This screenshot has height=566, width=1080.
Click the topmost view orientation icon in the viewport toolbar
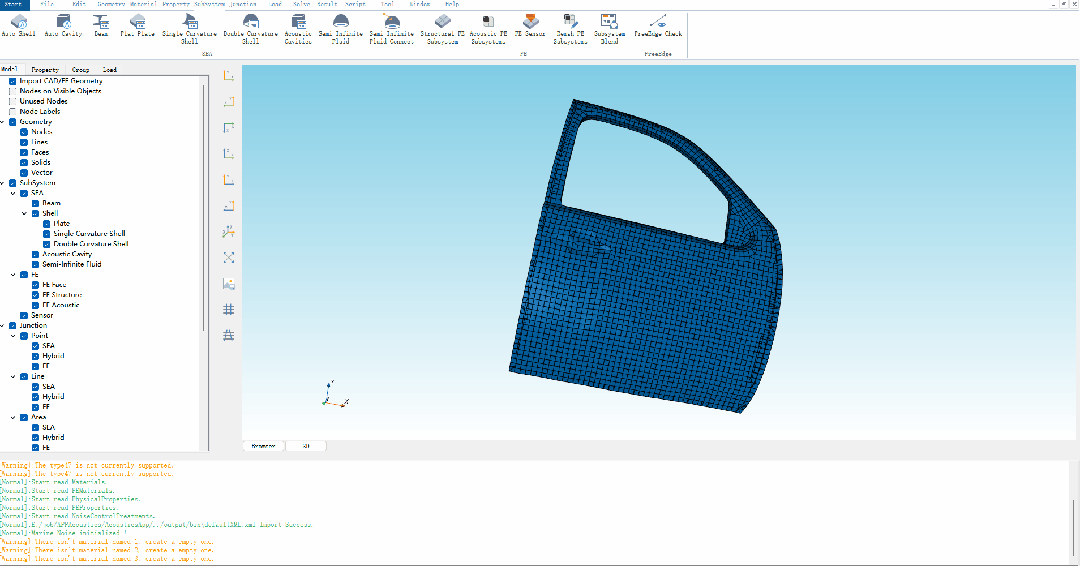pos(229,76)
